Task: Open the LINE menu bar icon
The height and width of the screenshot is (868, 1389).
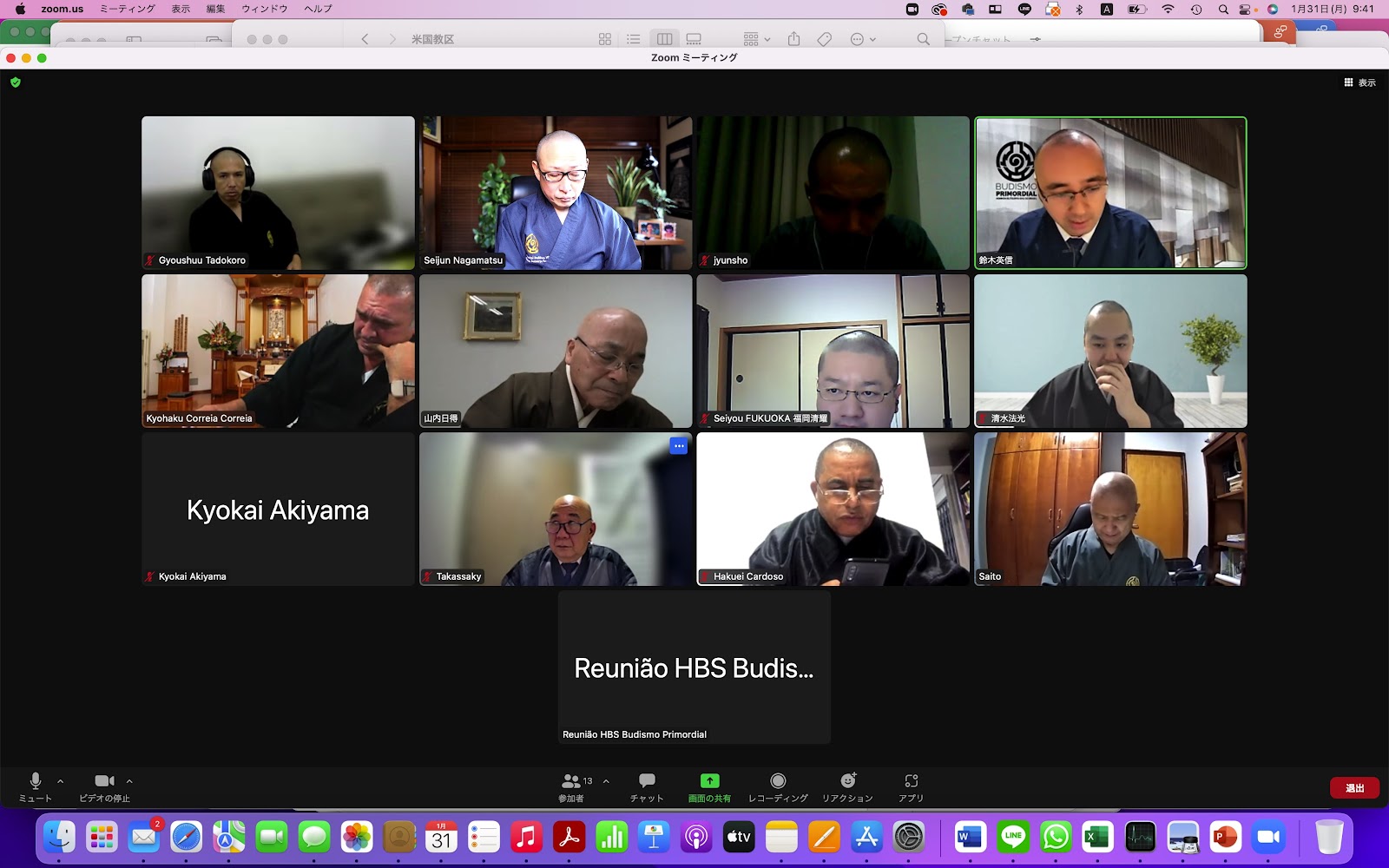Action: (1024, 10)
